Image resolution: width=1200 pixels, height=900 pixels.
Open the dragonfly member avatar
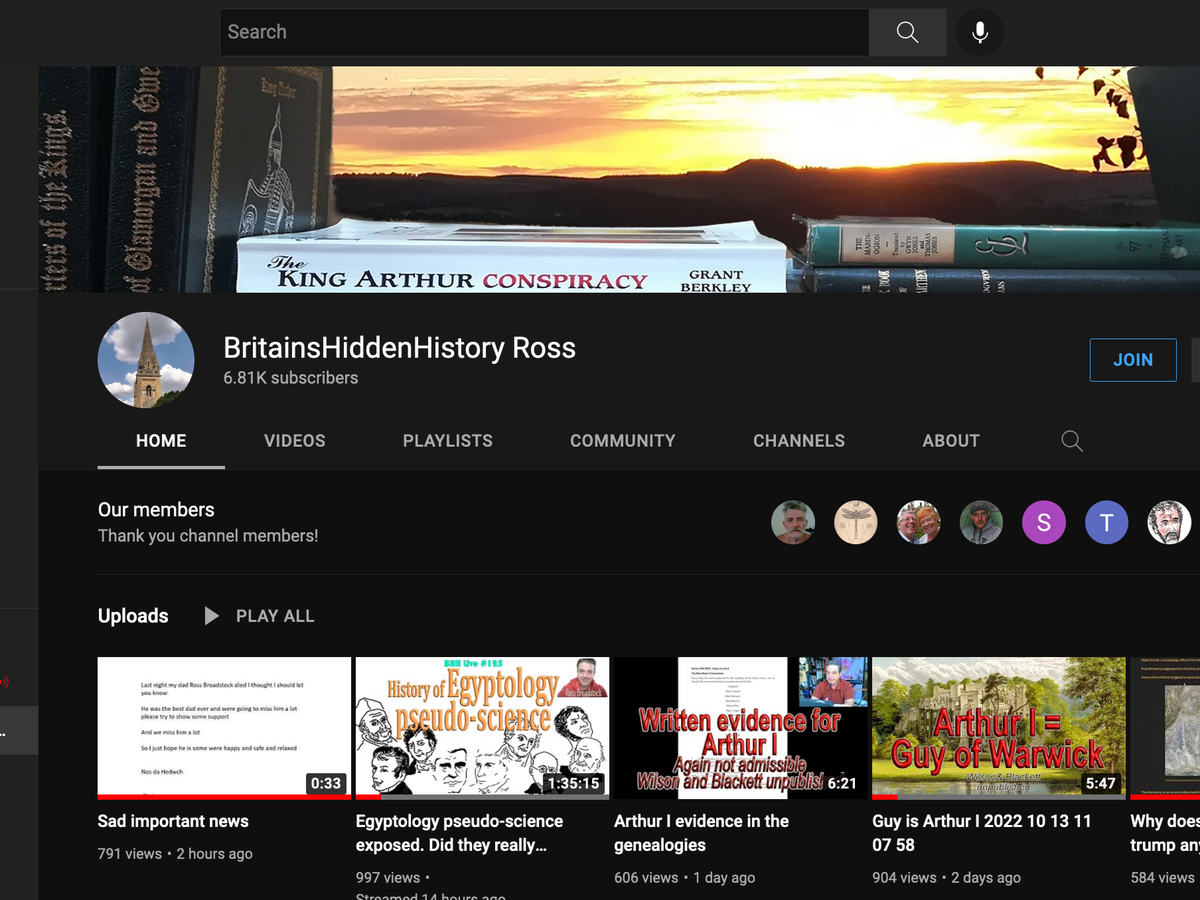pyautogui.click(x=855, y=522)
